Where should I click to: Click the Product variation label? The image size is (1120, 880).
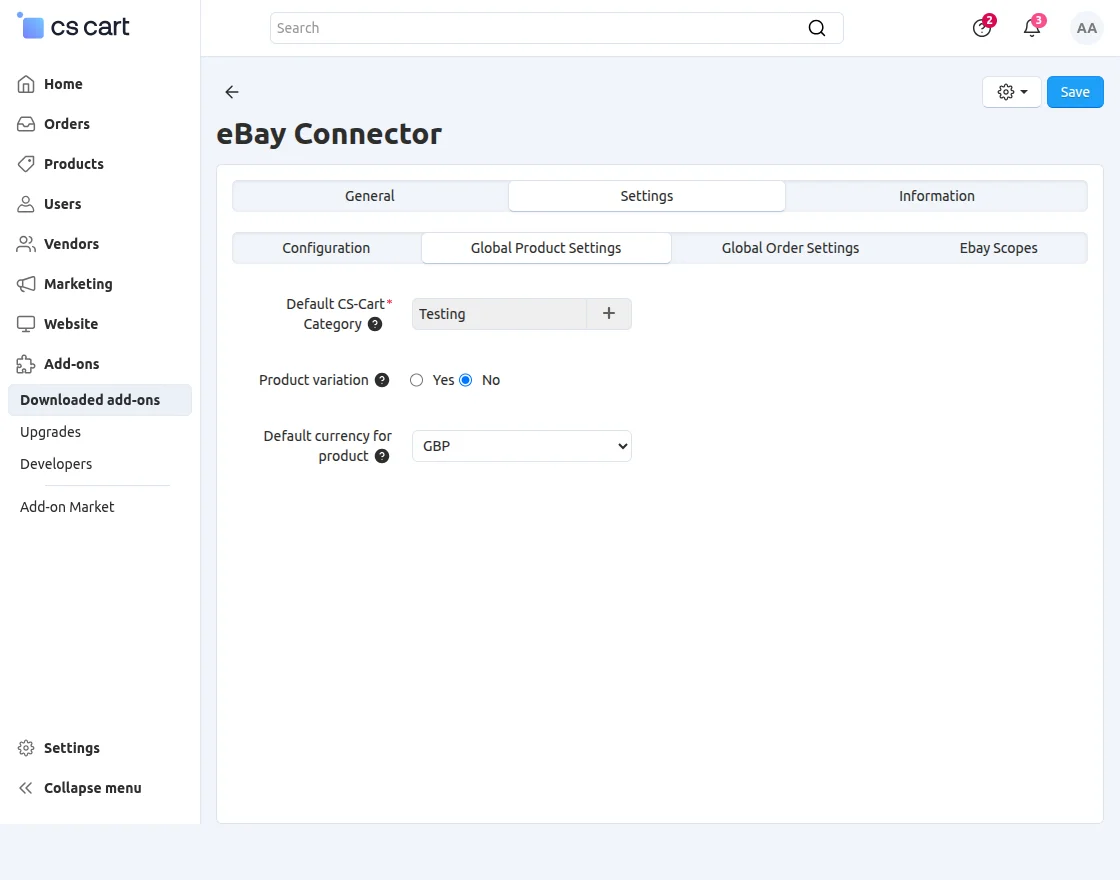coord(314,380)
